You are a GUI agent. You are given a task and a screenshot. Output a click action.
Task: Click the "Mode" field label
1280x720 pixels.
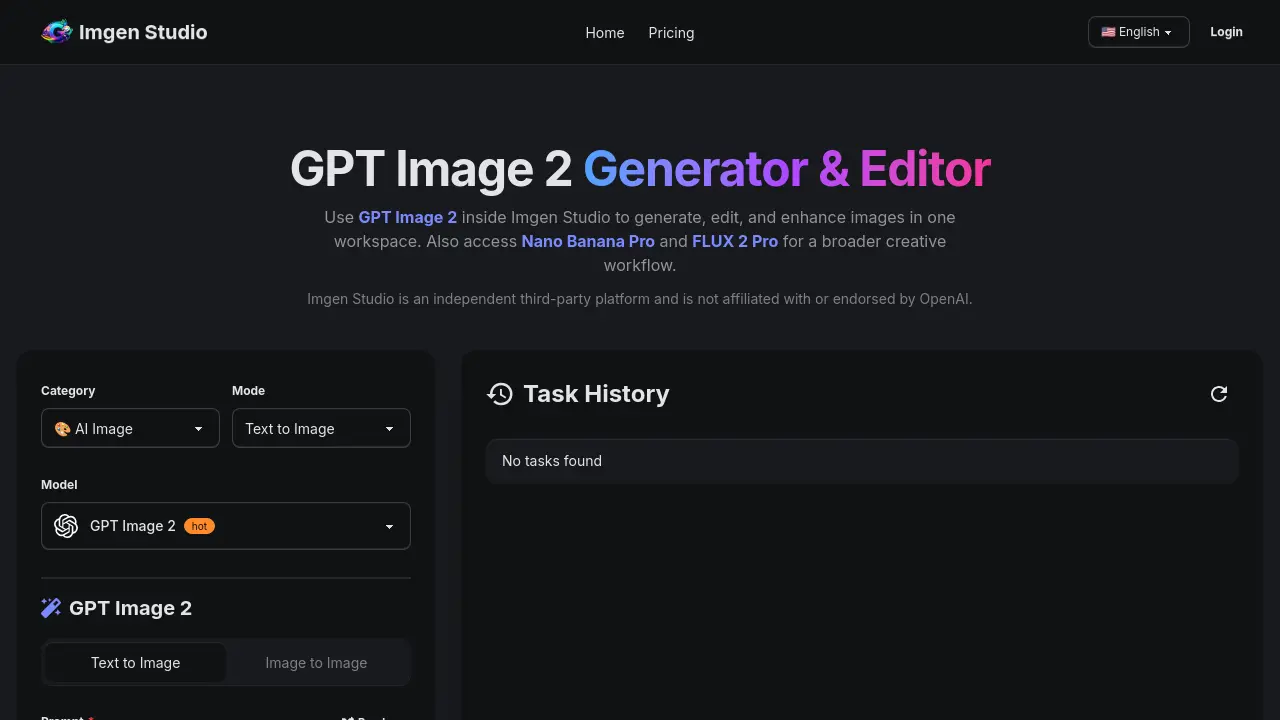tap(248, 391)
